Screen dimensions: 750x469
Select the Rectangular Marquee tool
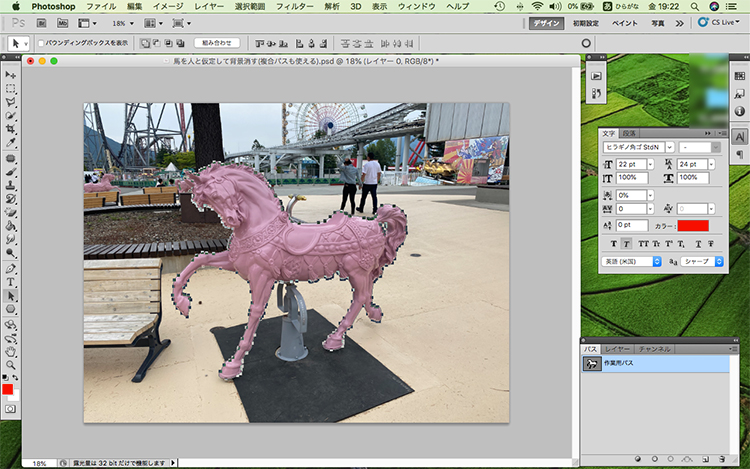(11, 89)
